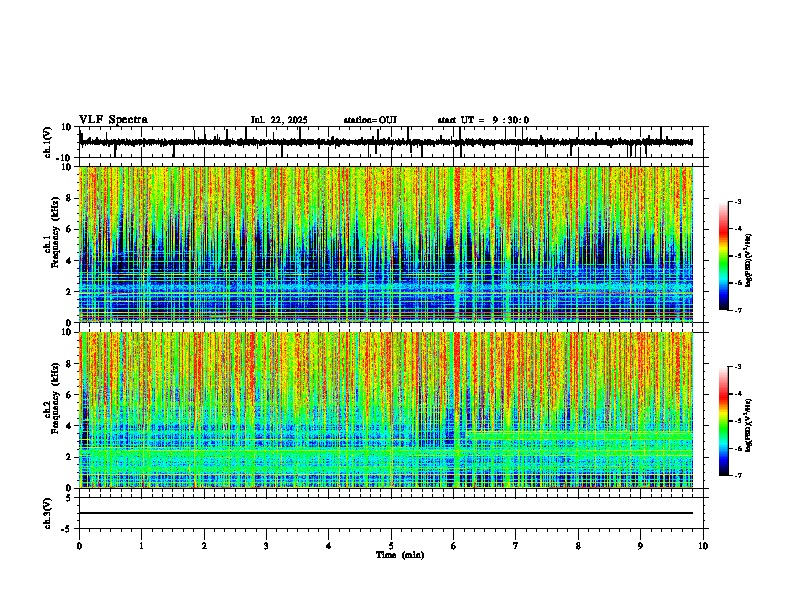792x612 pixels.
Task: Click time axis tick label '2'
Action: click(x=204, y=545)
